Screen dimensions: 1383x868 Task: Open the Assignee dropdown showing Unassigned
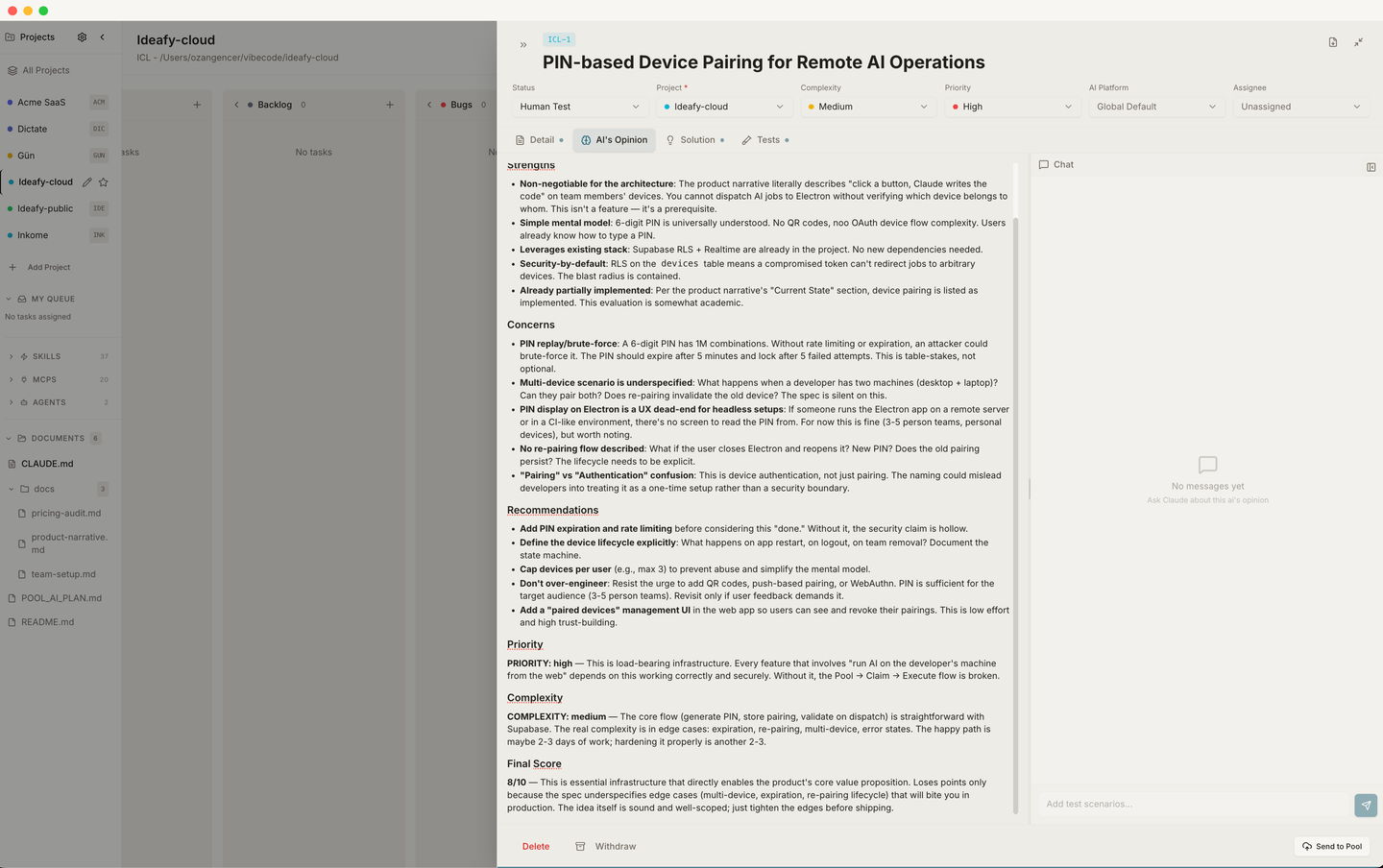point(1300,107)
